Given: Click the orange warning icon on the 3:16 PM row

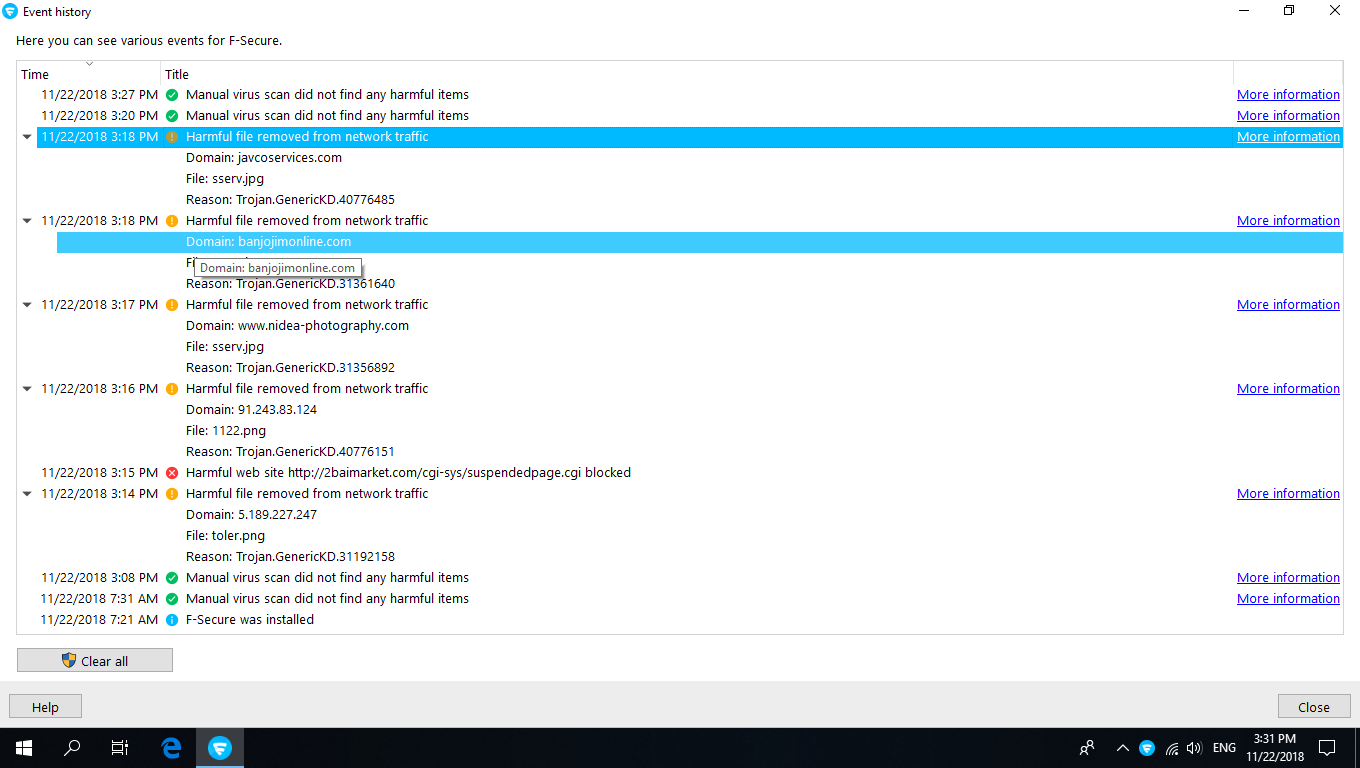Looking at the screenshot, I should (172, 389).
